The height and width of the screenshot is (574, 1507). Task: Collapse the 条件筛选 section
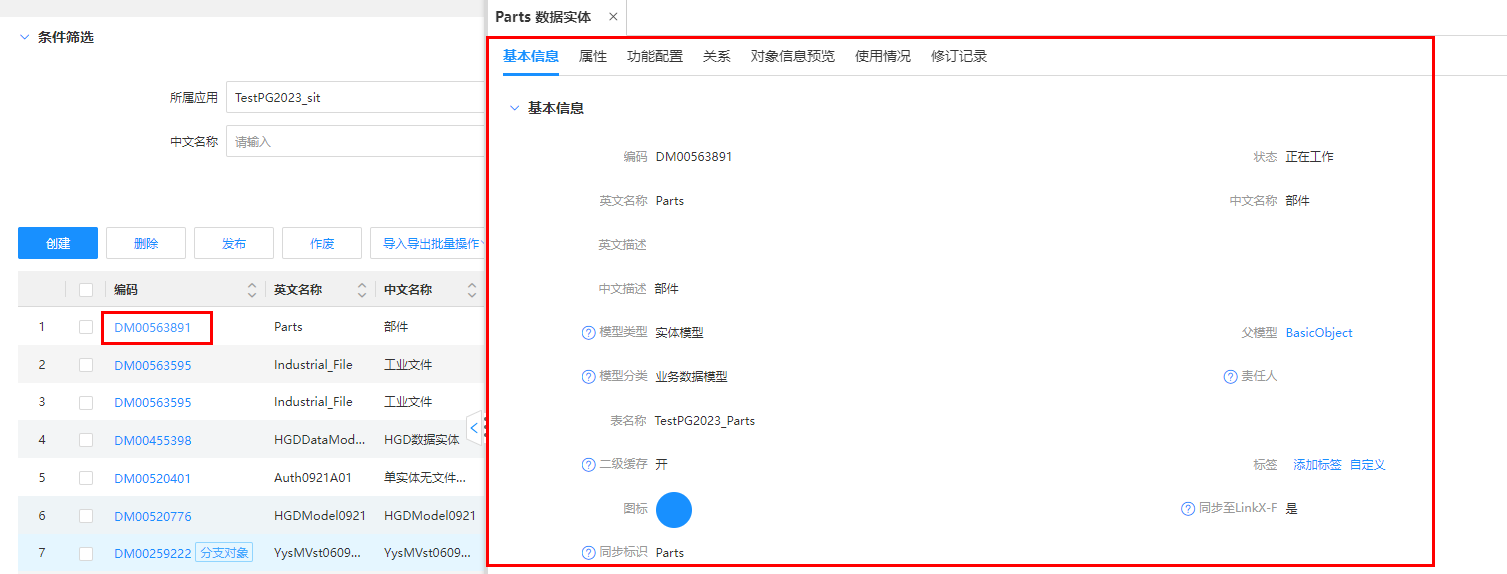point(25,37)
